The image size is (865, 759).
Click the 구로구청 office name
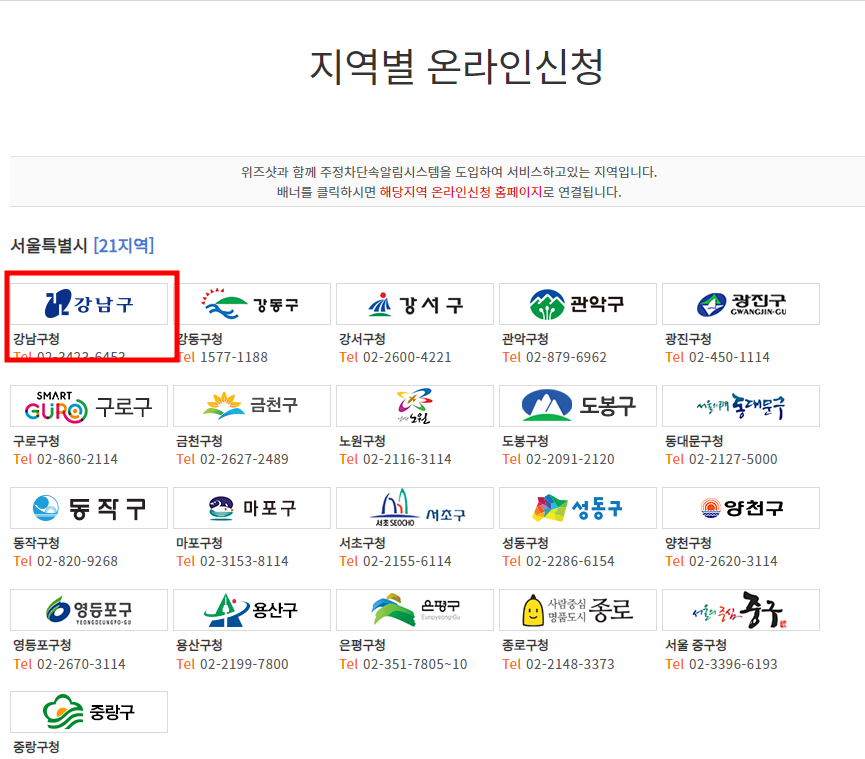pos(36,441)
